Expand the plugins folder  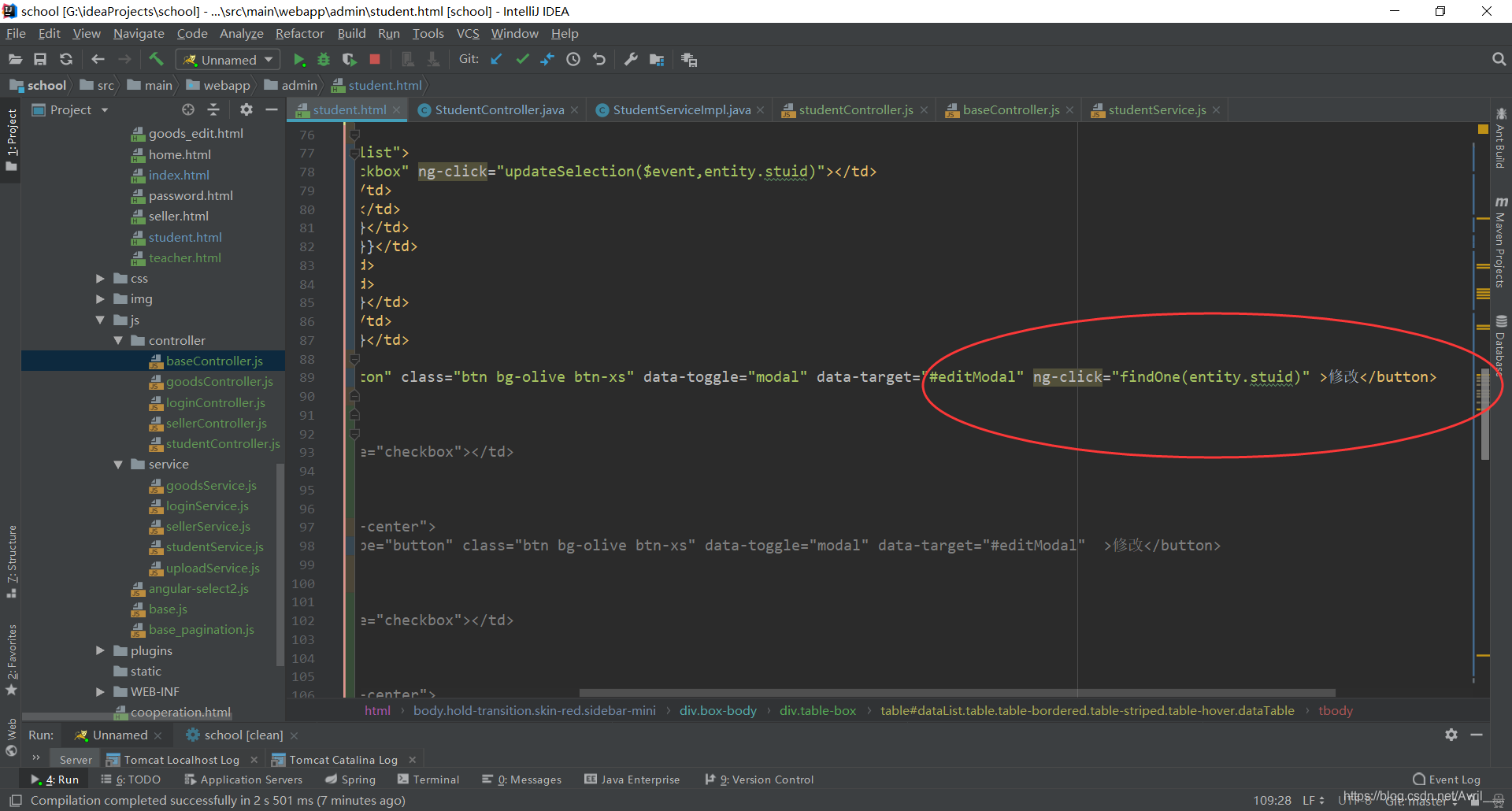tap(100, 650)
